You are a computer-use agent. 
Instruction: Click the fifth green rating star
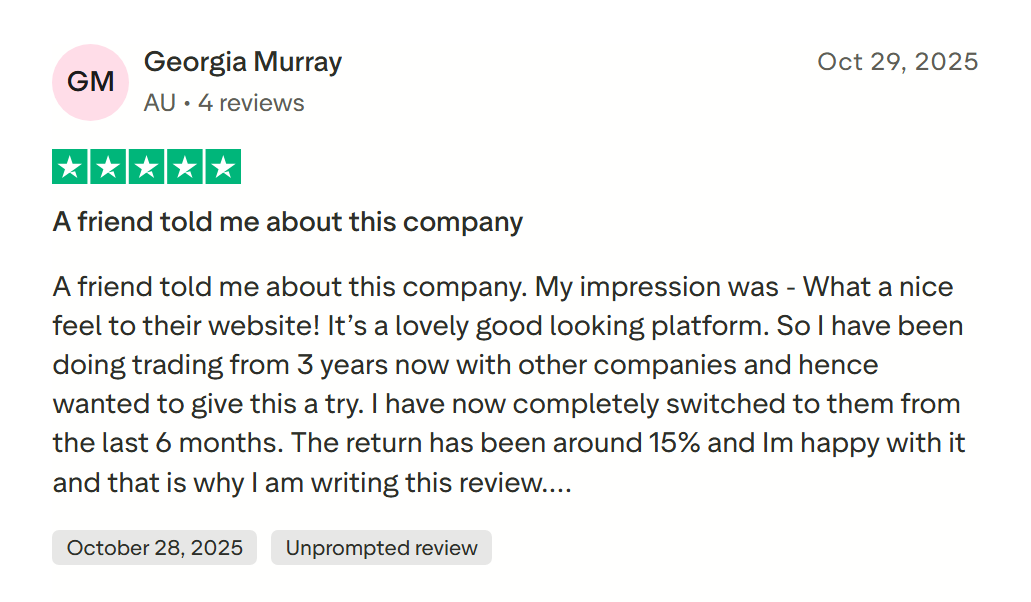222,167
